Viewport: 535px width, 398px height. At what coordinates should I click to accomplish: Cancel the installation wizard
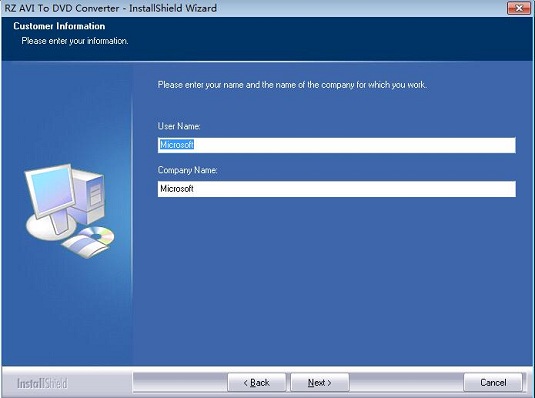493,382
